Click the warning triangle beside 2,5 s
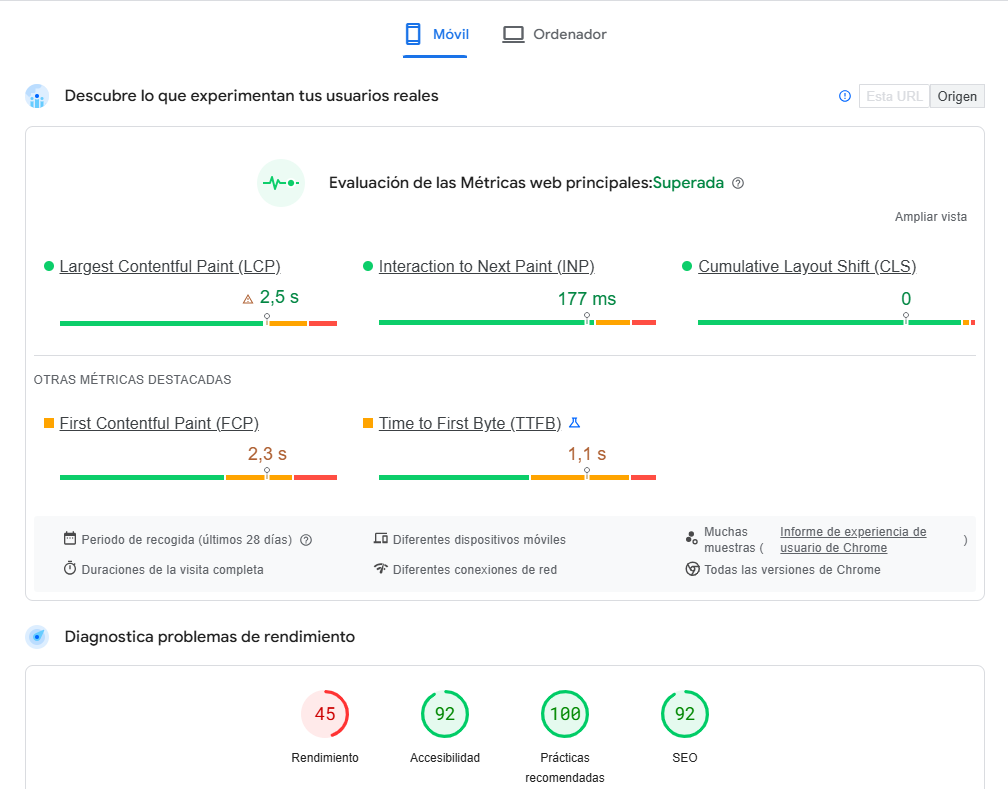Screen dimensions: 1008x789 [248, 298]
